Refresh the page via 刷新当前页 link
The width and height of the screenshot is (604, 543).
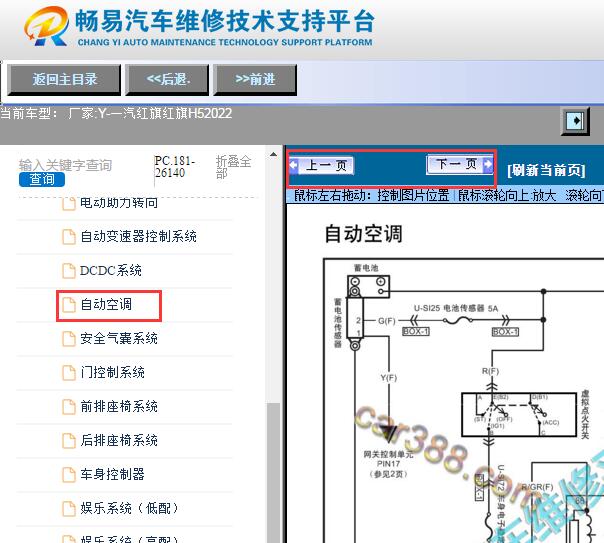(x=546, y=170)
